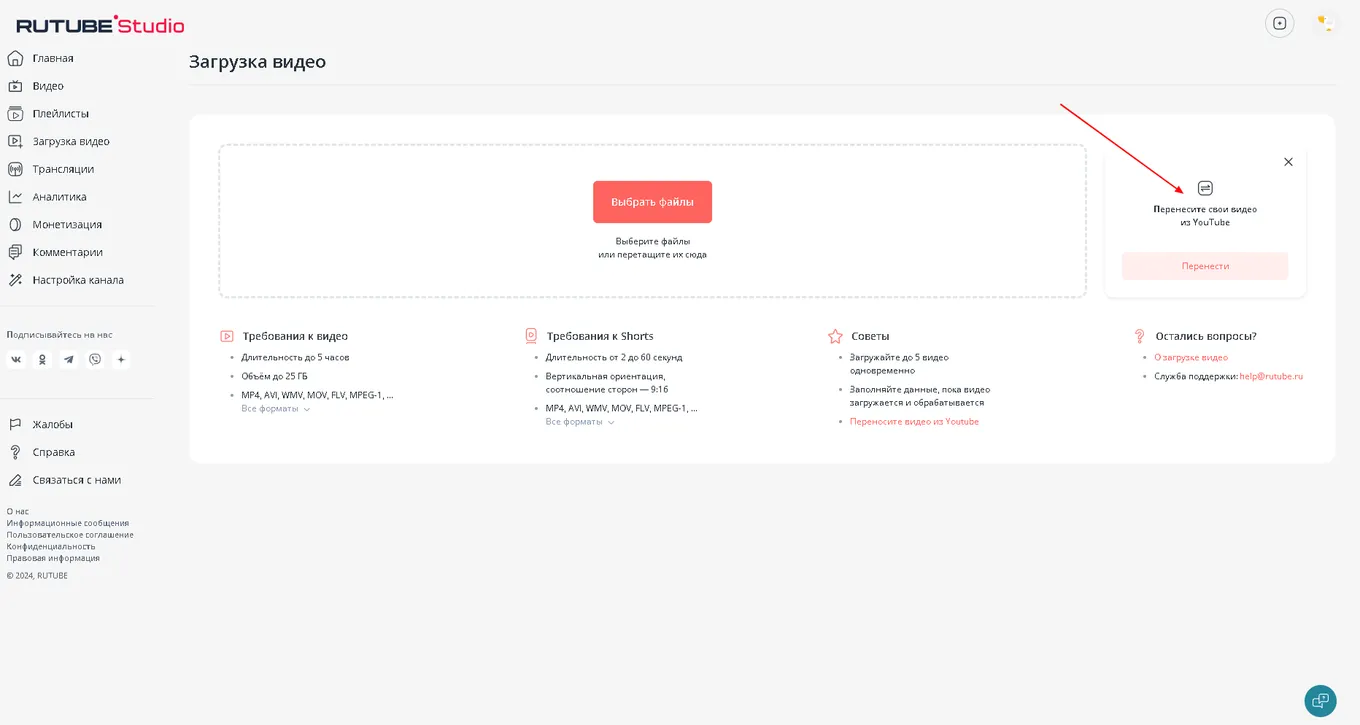Click the coin icon beside Монетизация
This screenshot has width=1360, height=725.
point(15,225)
